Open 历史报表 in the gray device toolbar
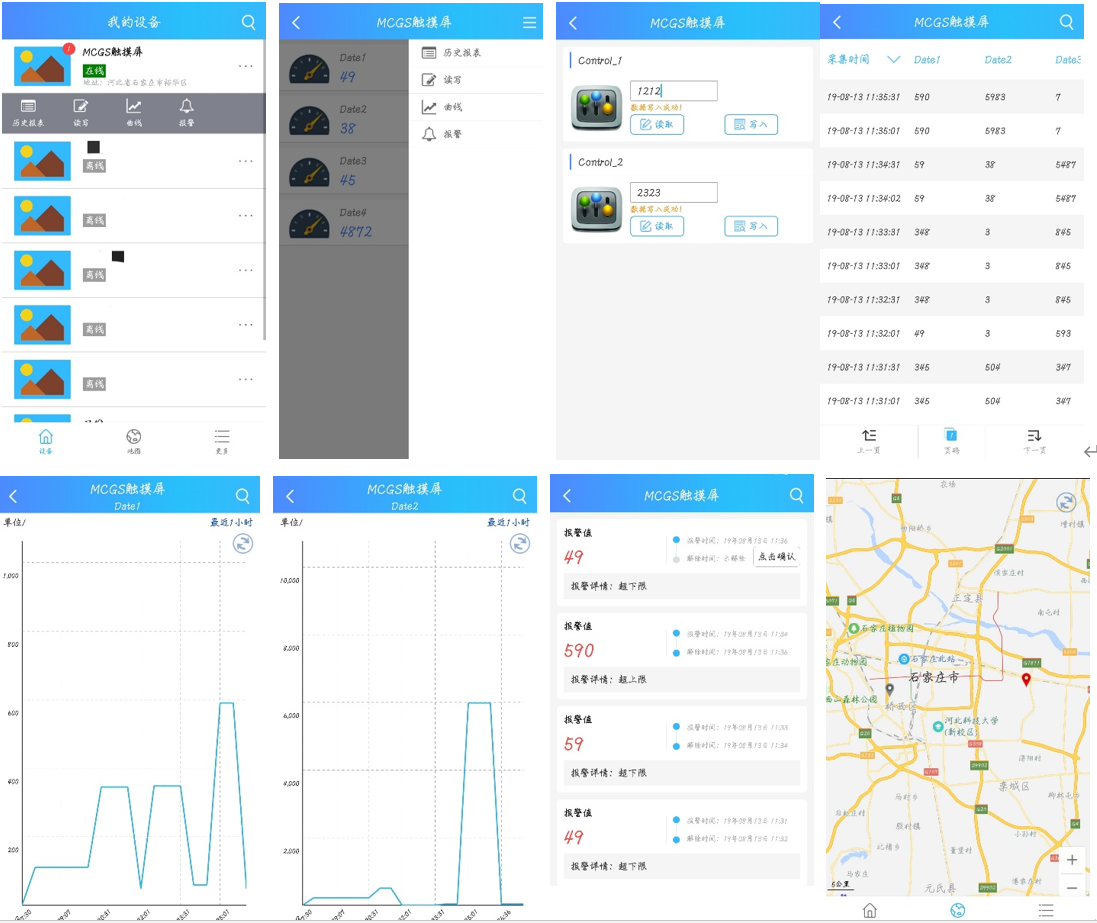 tap(28, 113)
